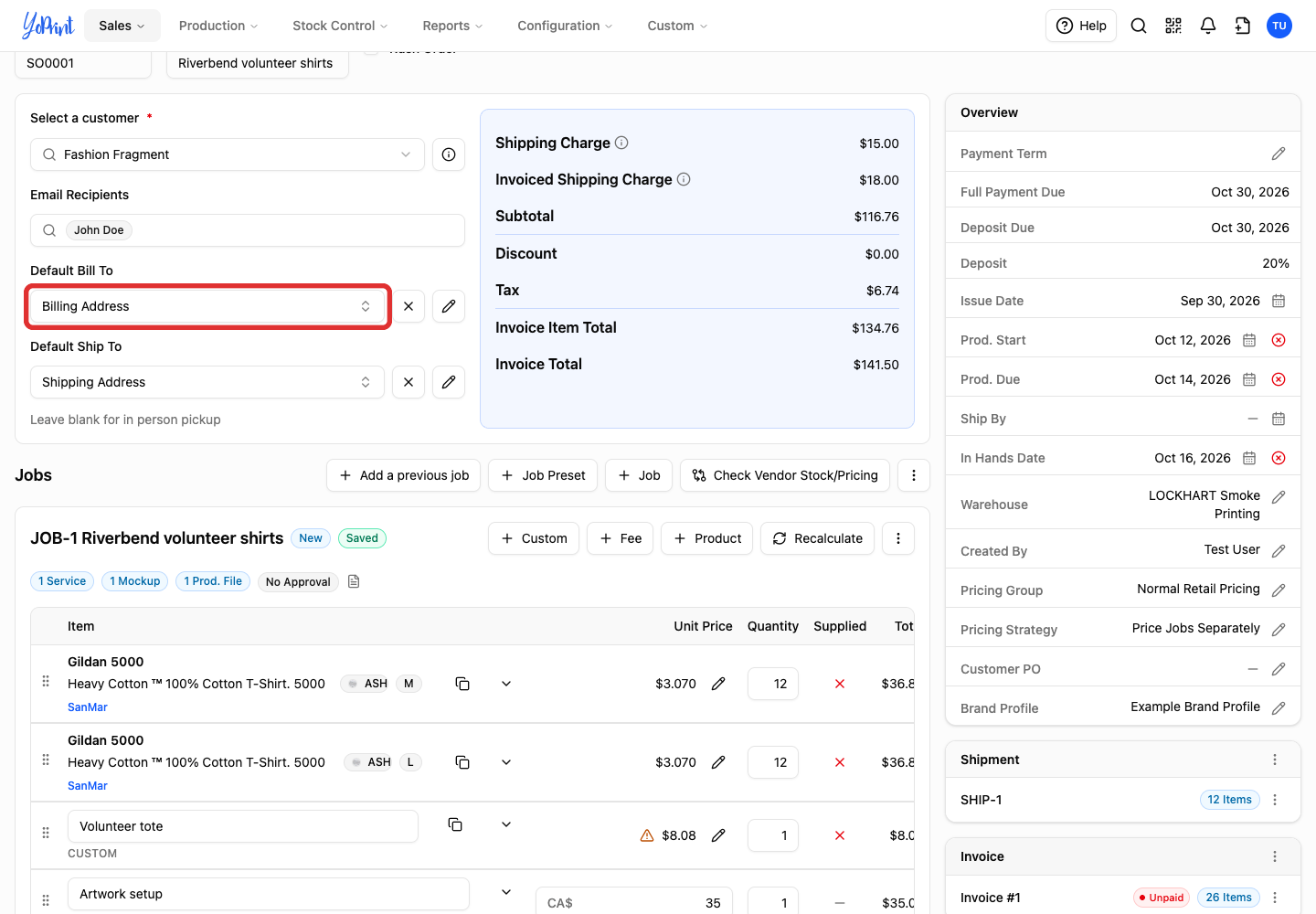Open customer info icon beside Fashion Fragment
Screen dimensions: 1316x914
click(449, 154)
